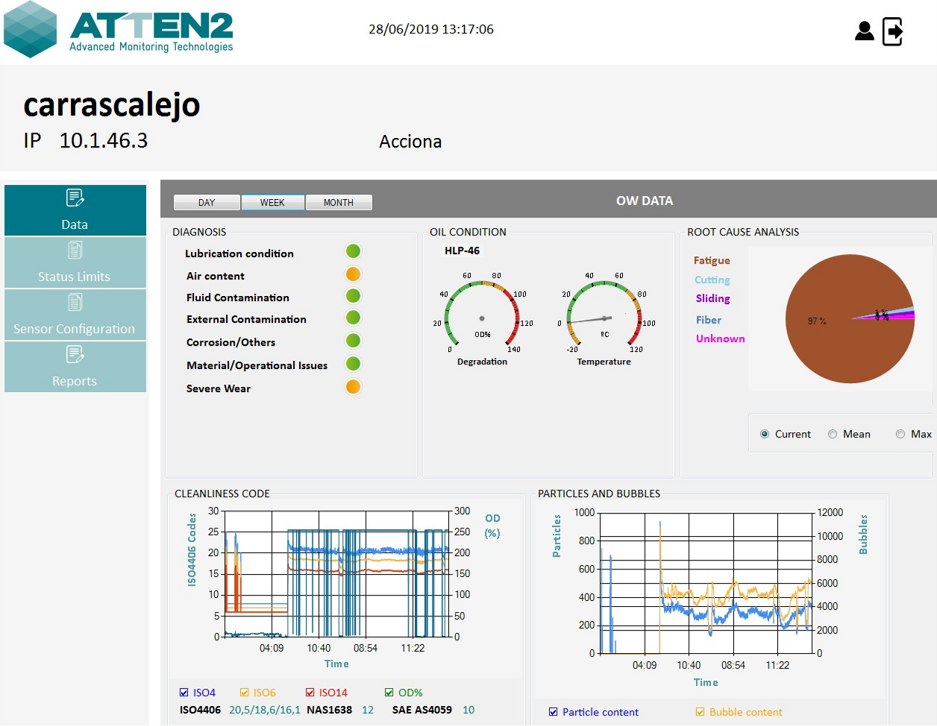Viewport: 937px width, 726px height.
Task: Switch to the DAY time range
Action: click(207, 202)
